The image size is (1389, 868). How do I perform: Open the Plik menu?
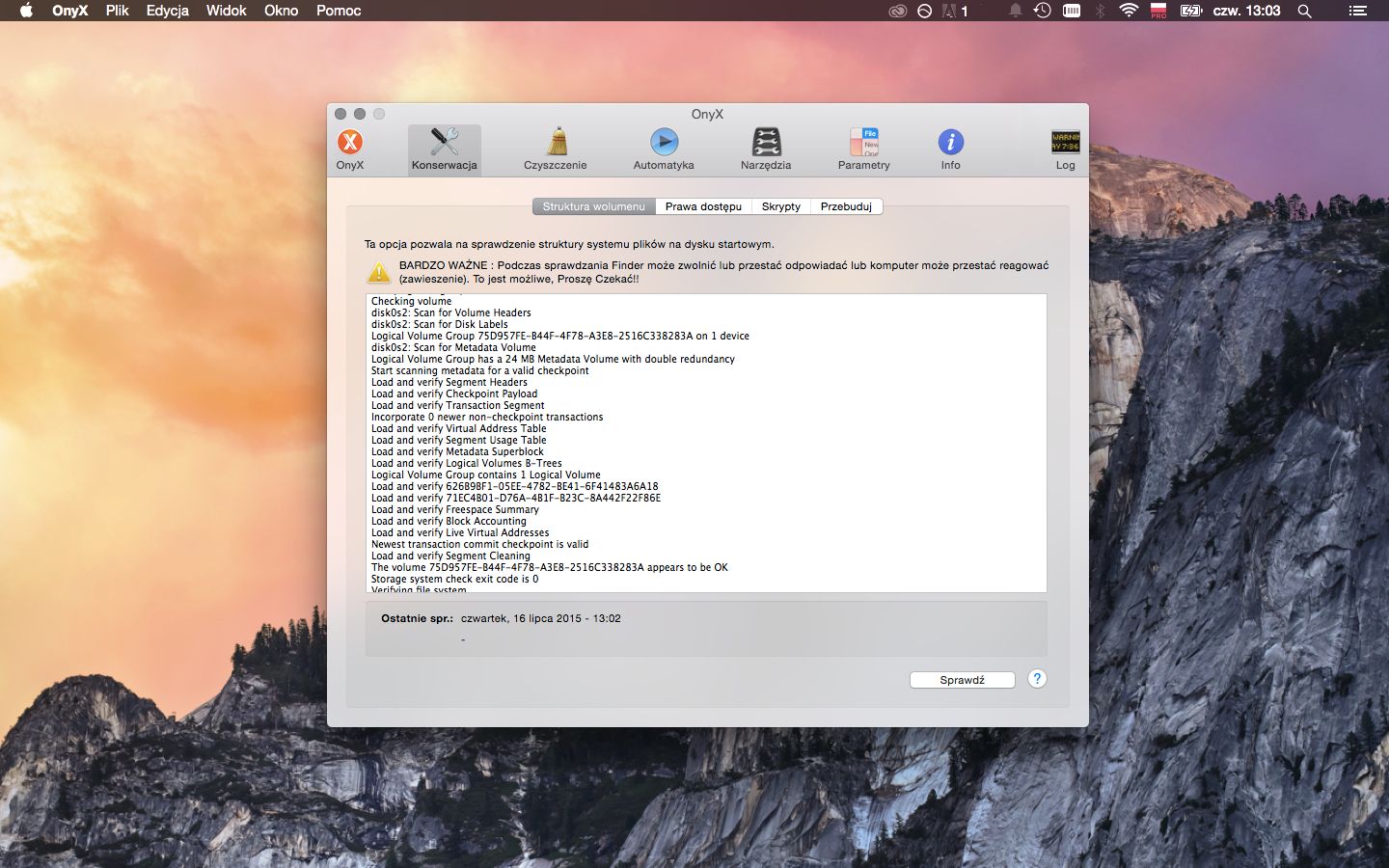tap(117, 11)
